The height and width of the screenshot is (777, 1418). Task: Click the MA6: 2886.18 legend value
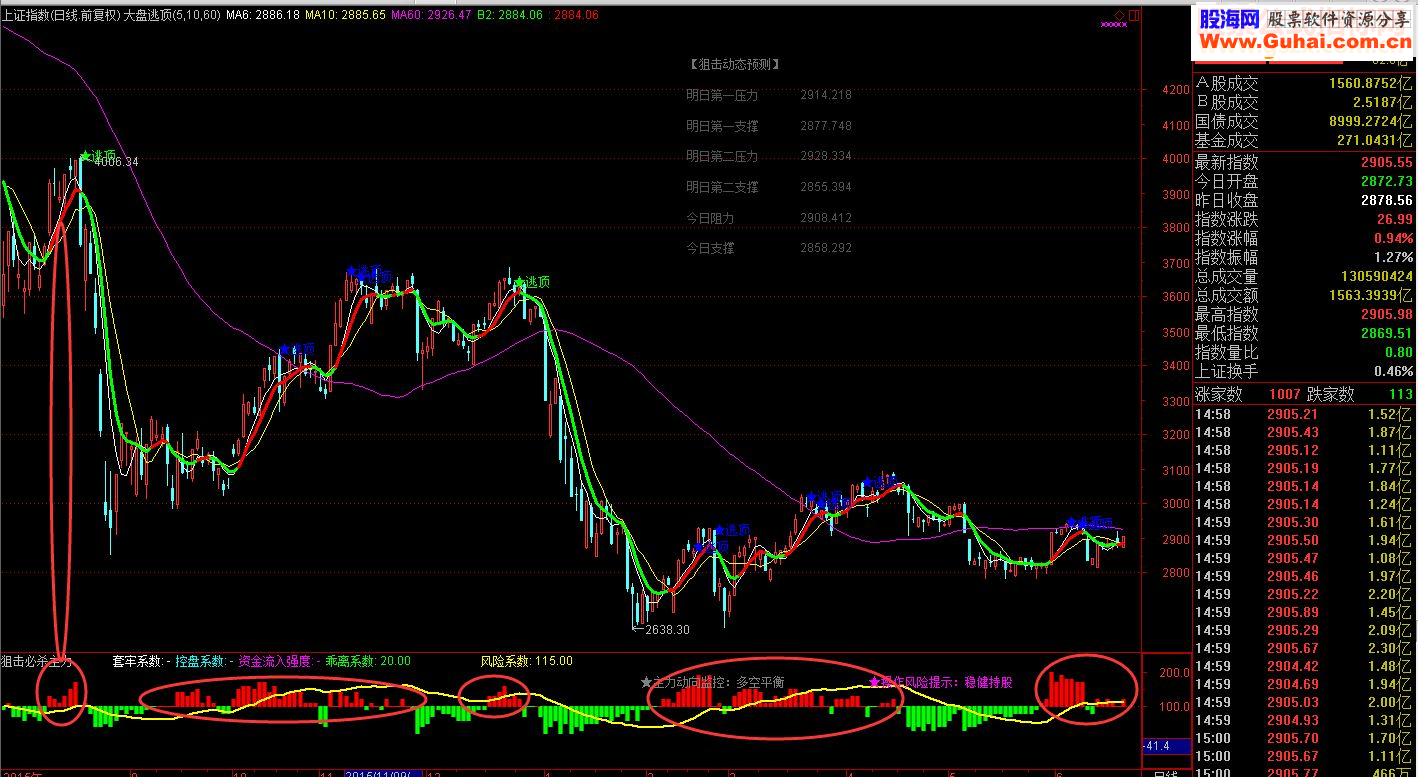pos(263,15)
